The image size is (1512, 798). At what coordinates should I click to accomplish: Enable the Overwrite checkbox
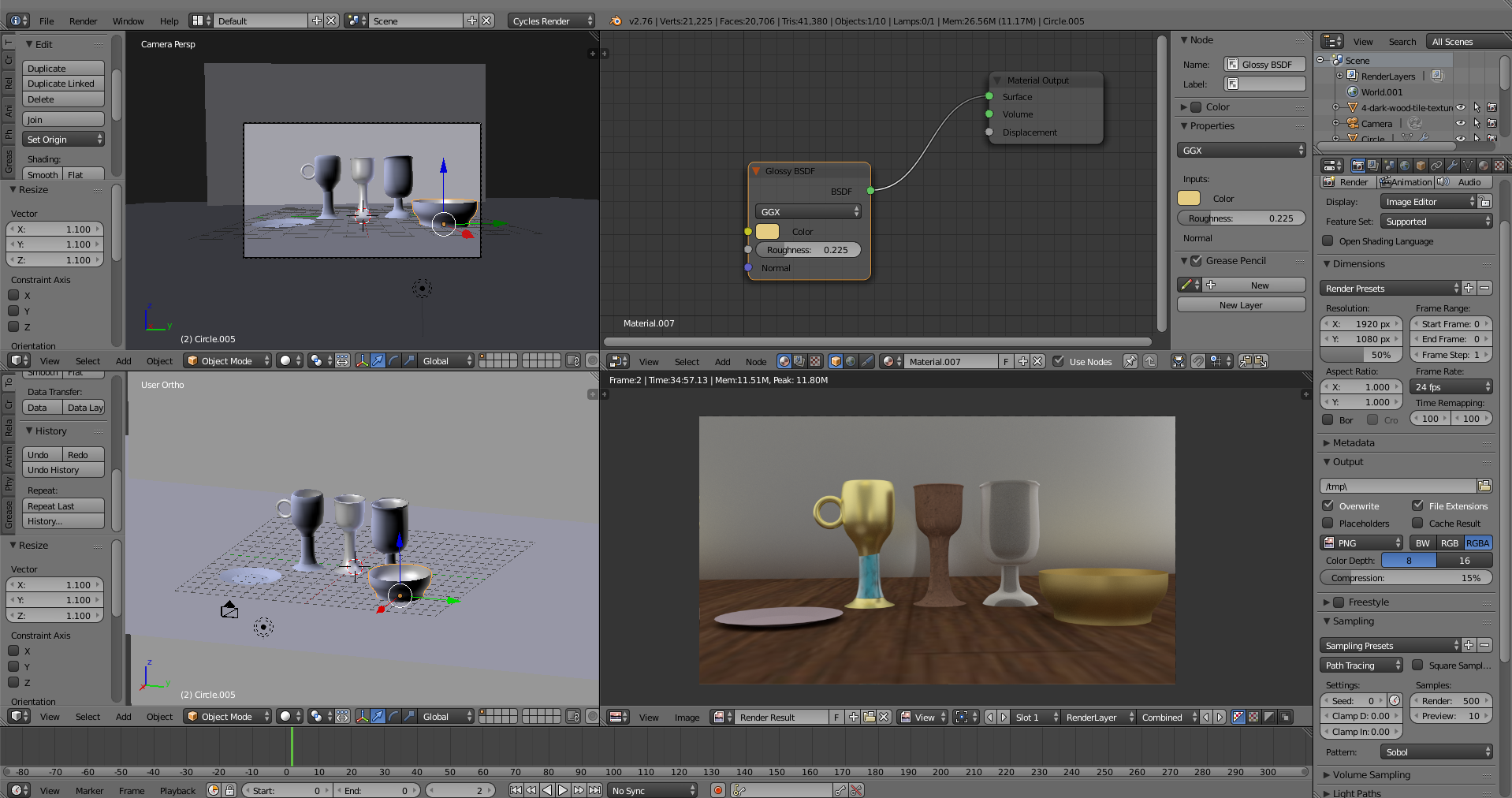1328,506
